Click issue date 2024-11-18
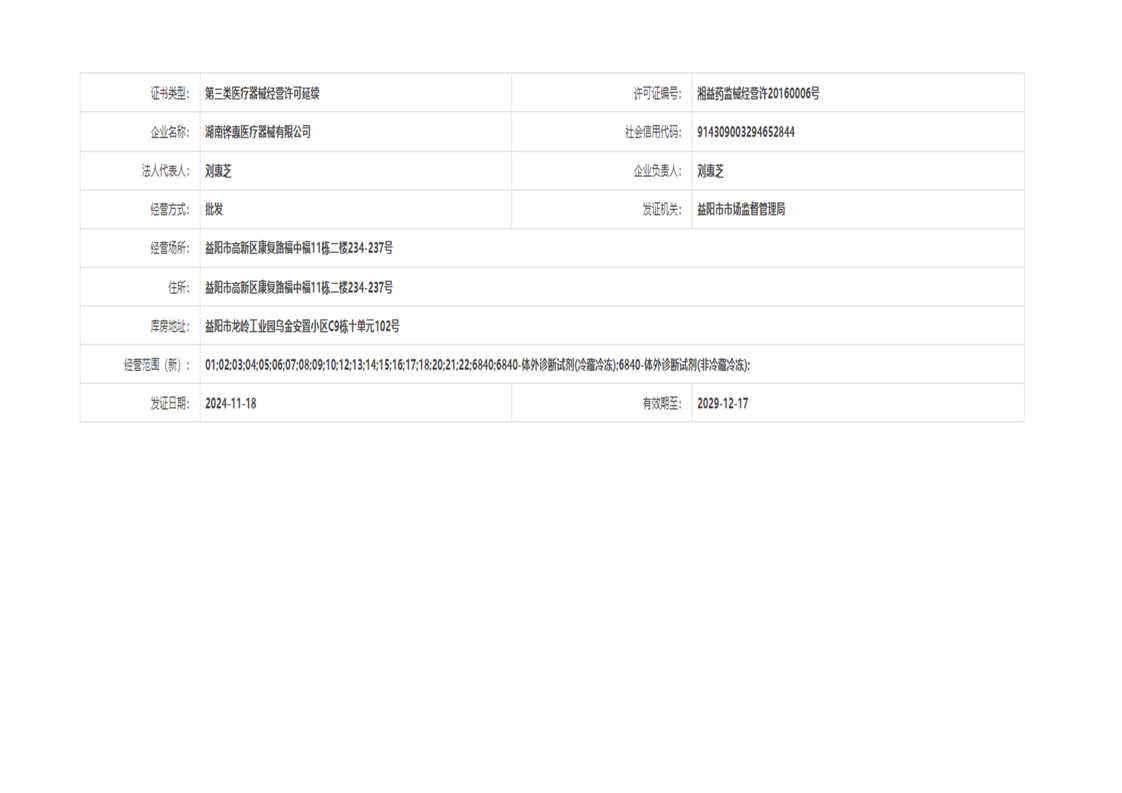The width and height of the screenshot is (1122, 793). tap(231, 404)
